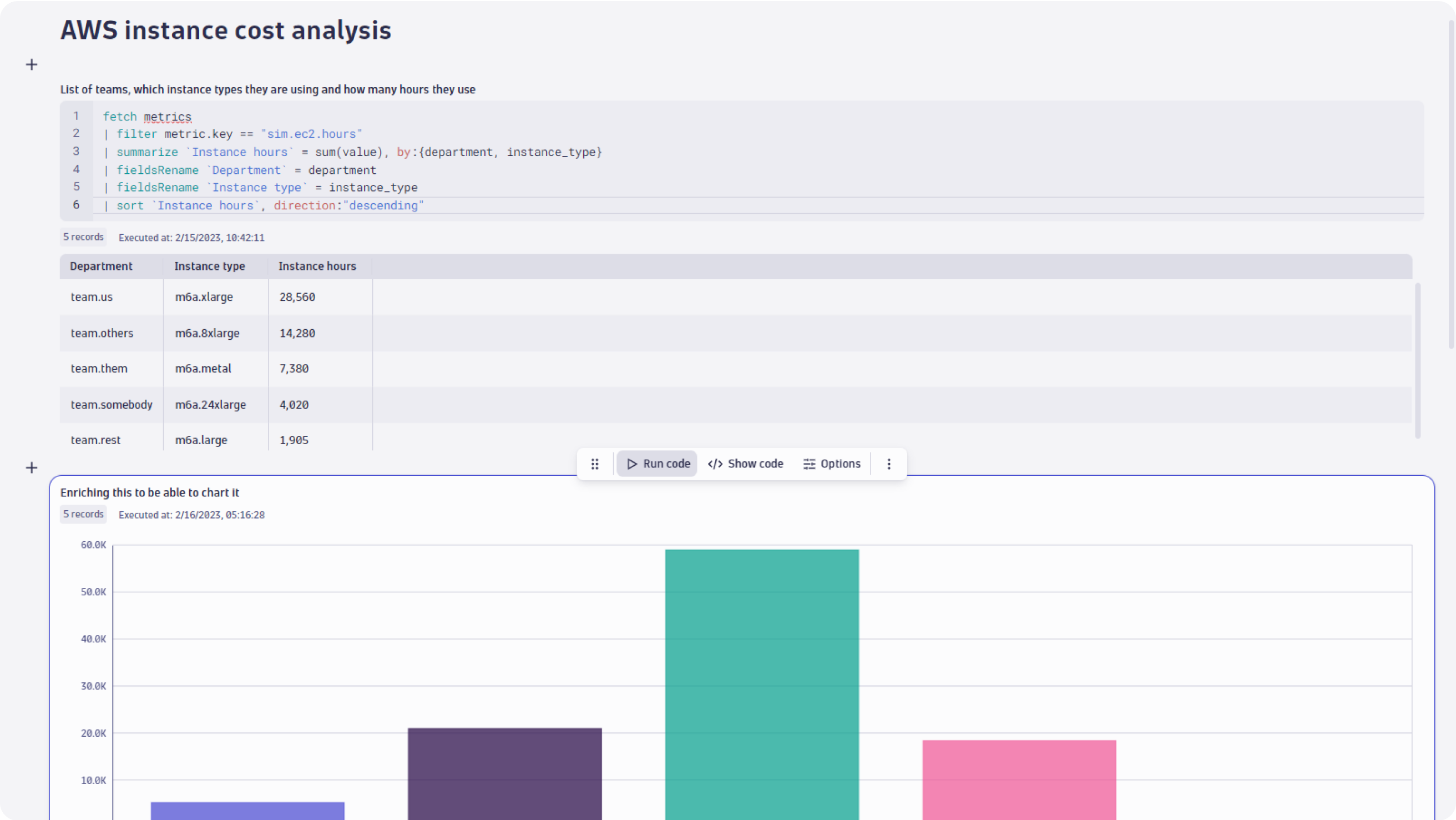
Task: Click the add section plus icon below title
Action: [x=32, y=64]
